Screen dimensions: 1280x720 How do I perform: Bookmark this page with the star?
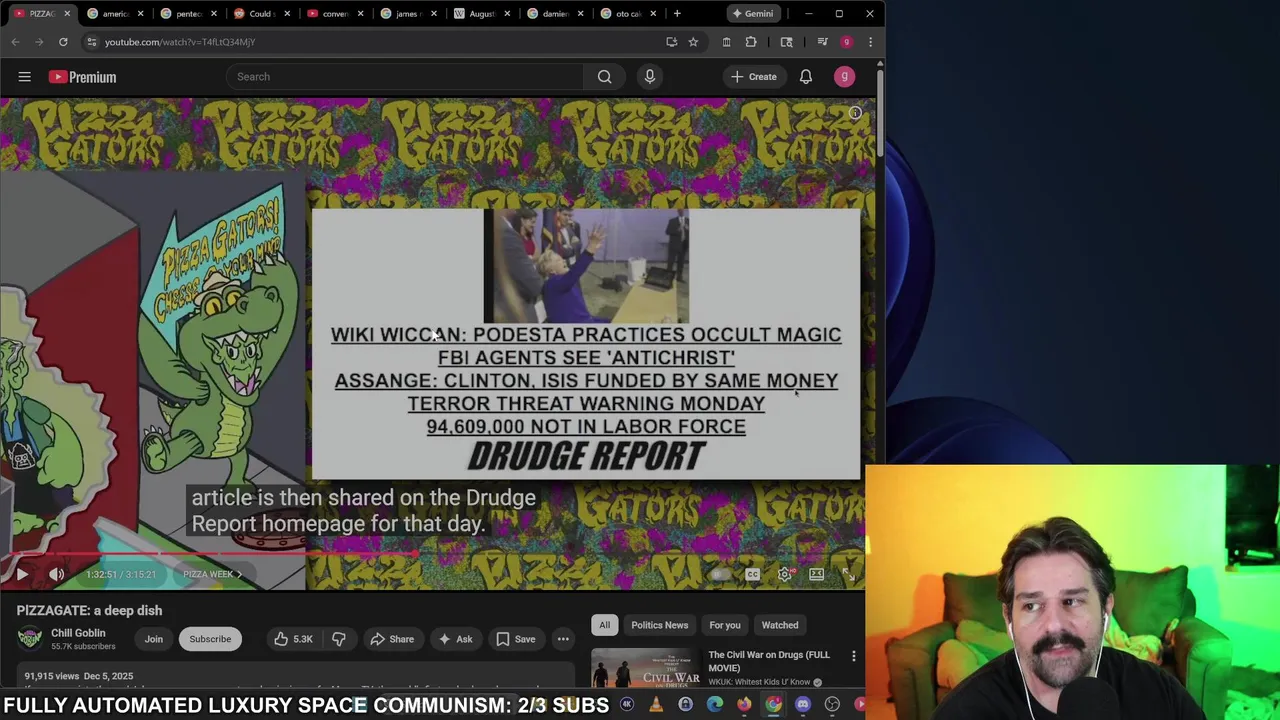point(693,42)
